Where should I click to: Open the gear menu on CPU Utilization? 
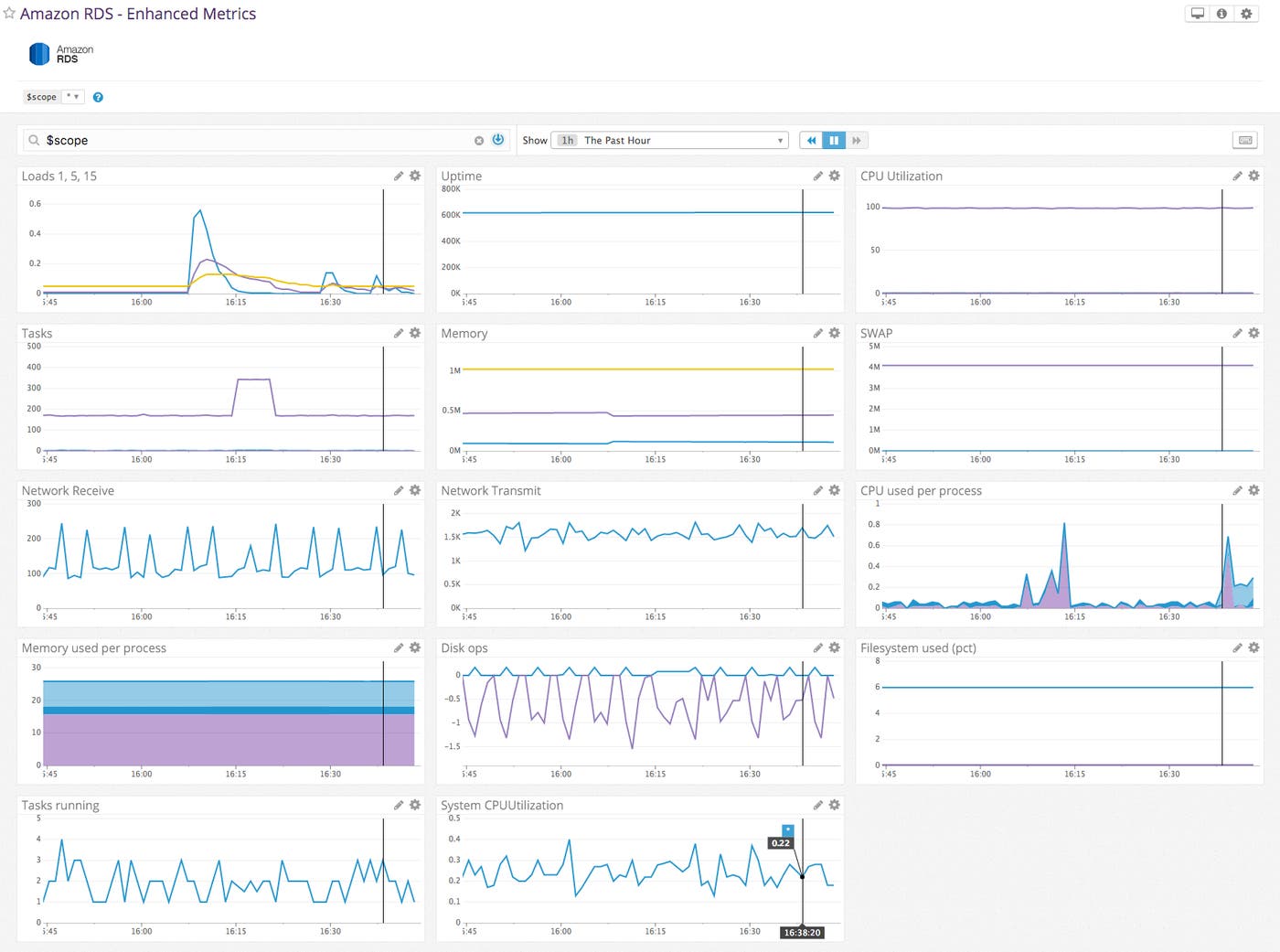(x=1253, y=176)
